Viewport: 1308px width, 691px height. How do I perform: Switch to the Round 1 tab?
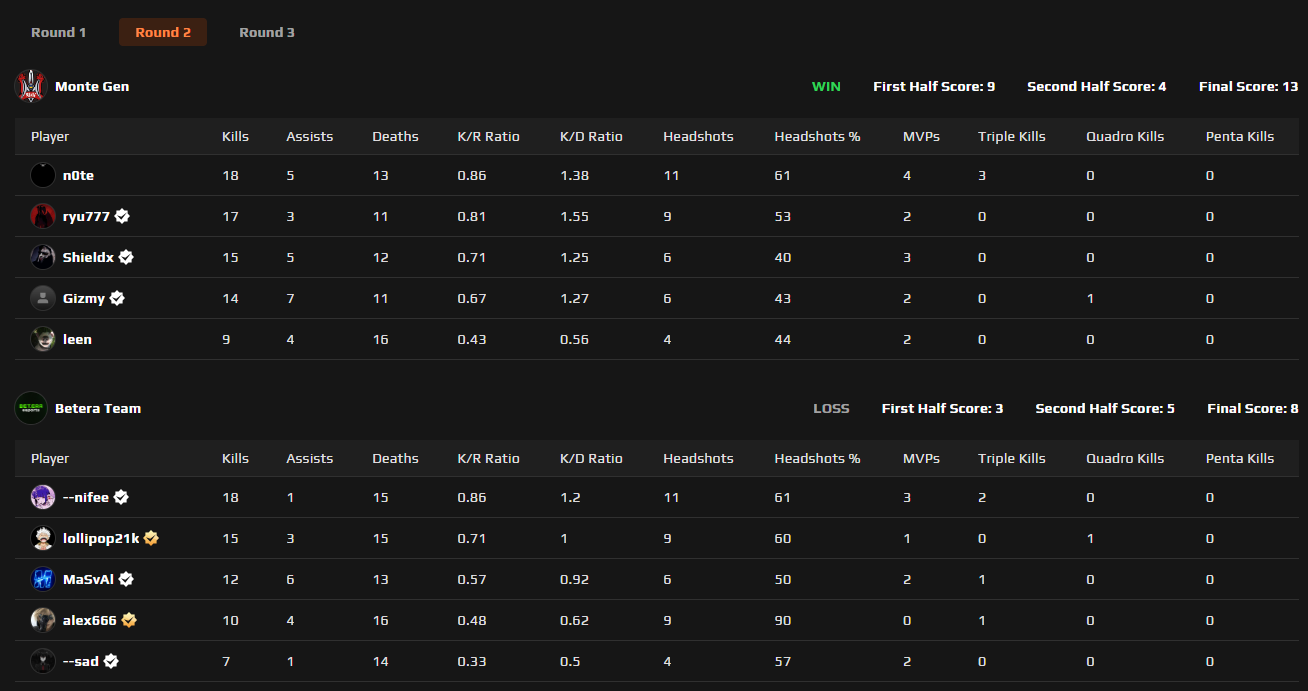(59, 32)
